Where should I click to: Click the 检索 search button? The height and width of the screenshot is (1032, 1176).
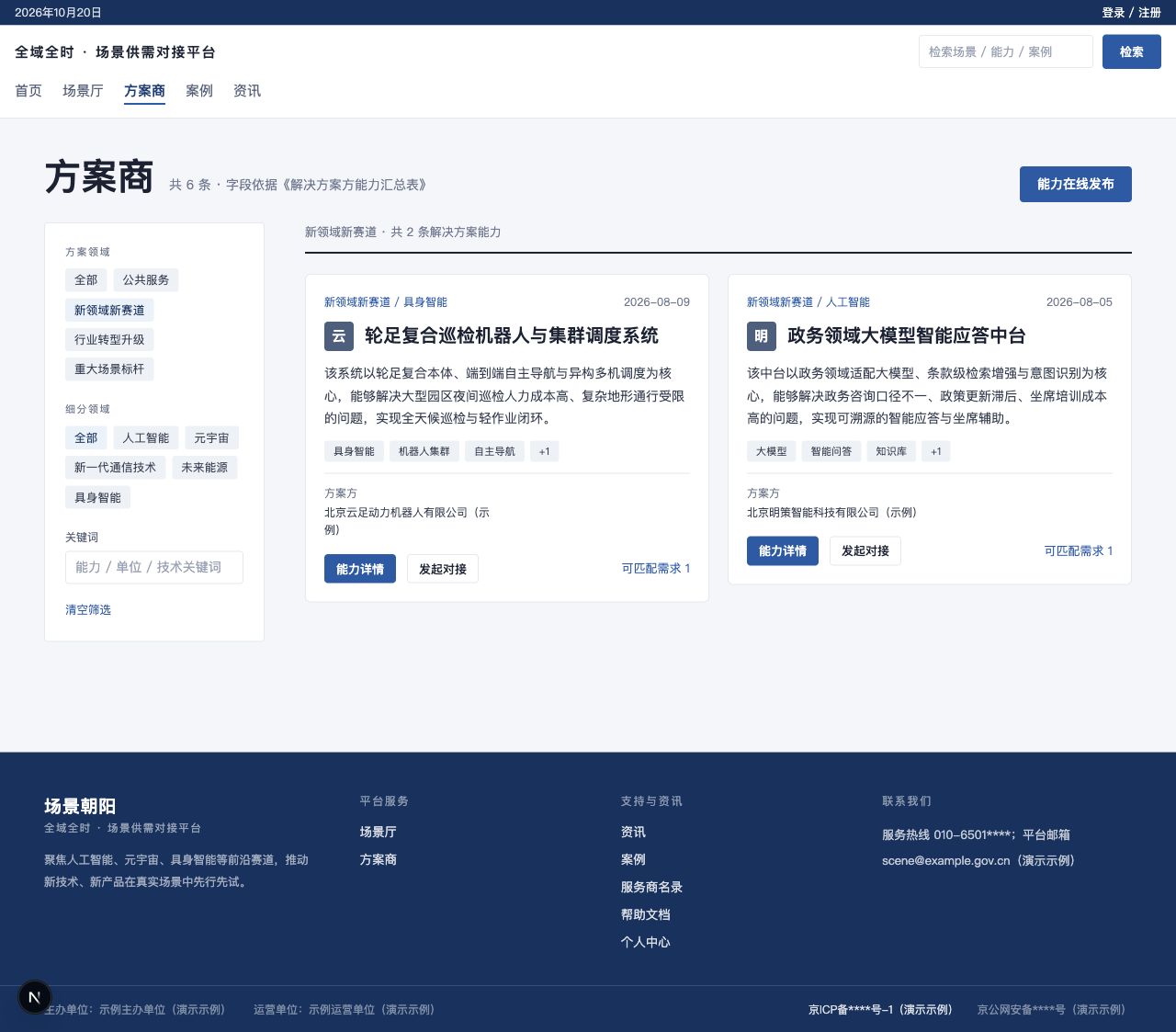(x=1132, y=51)
